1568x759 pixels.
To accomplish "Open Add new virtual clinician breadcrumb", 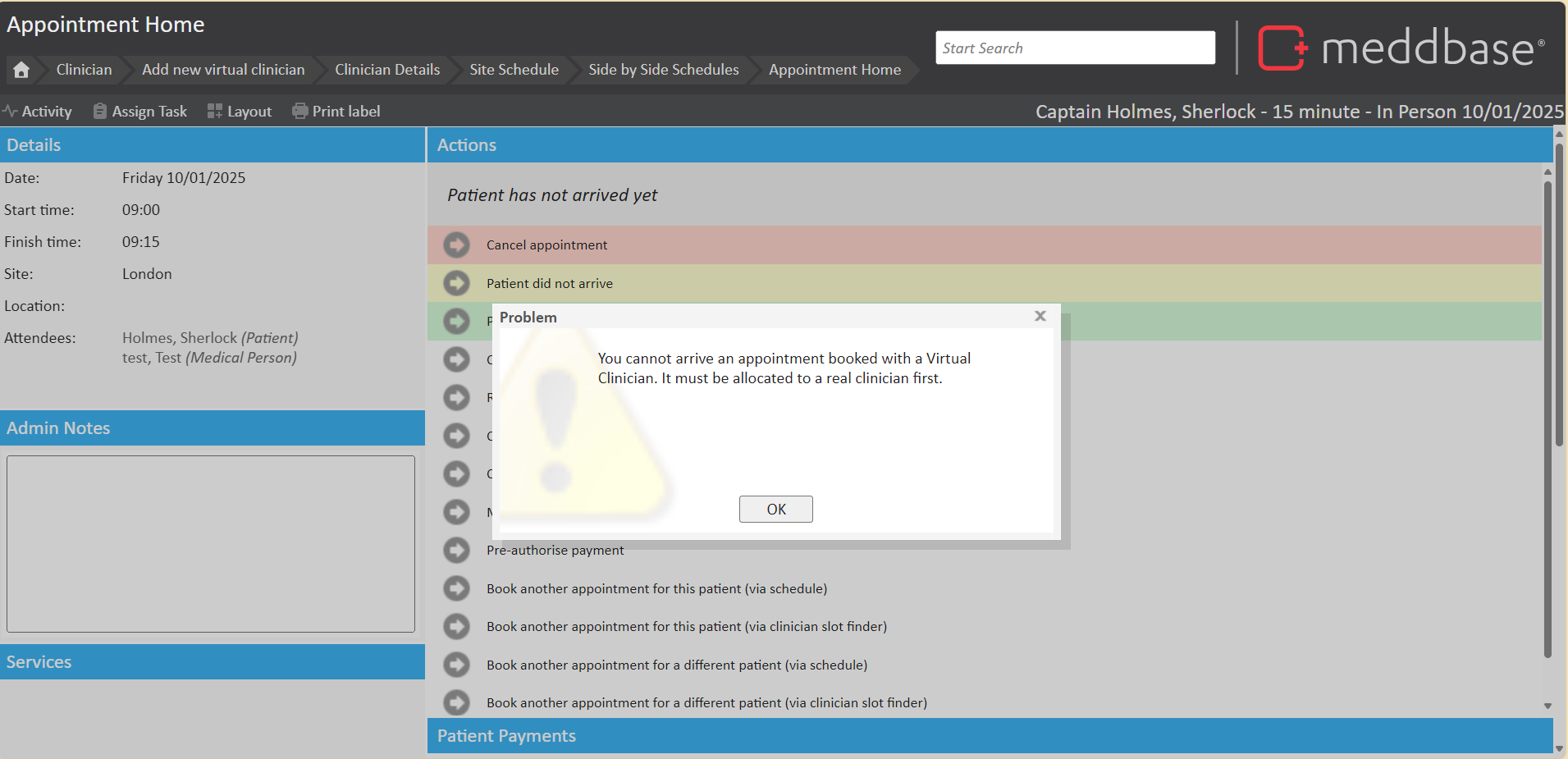I will [x=223, y=70].
